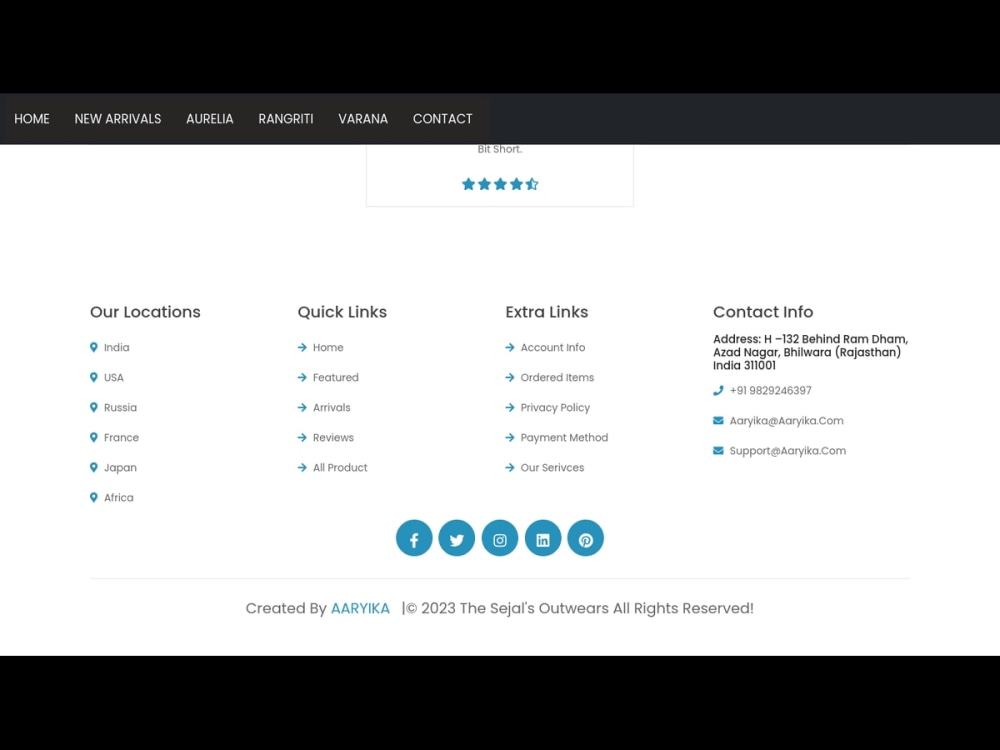Click the envelope icon beside Aaryika@Aaryika.Com

(718, 420)
